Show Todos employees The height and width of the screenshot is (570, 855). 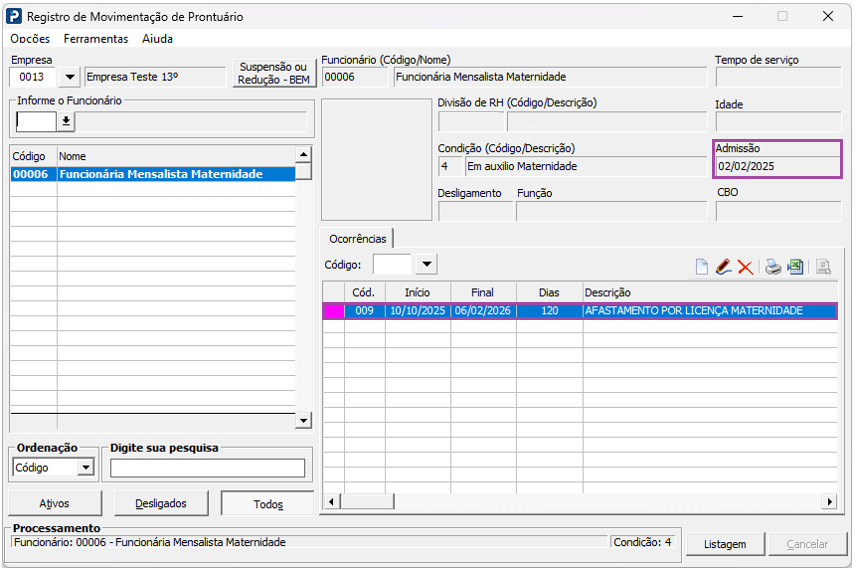coord(268,503)
